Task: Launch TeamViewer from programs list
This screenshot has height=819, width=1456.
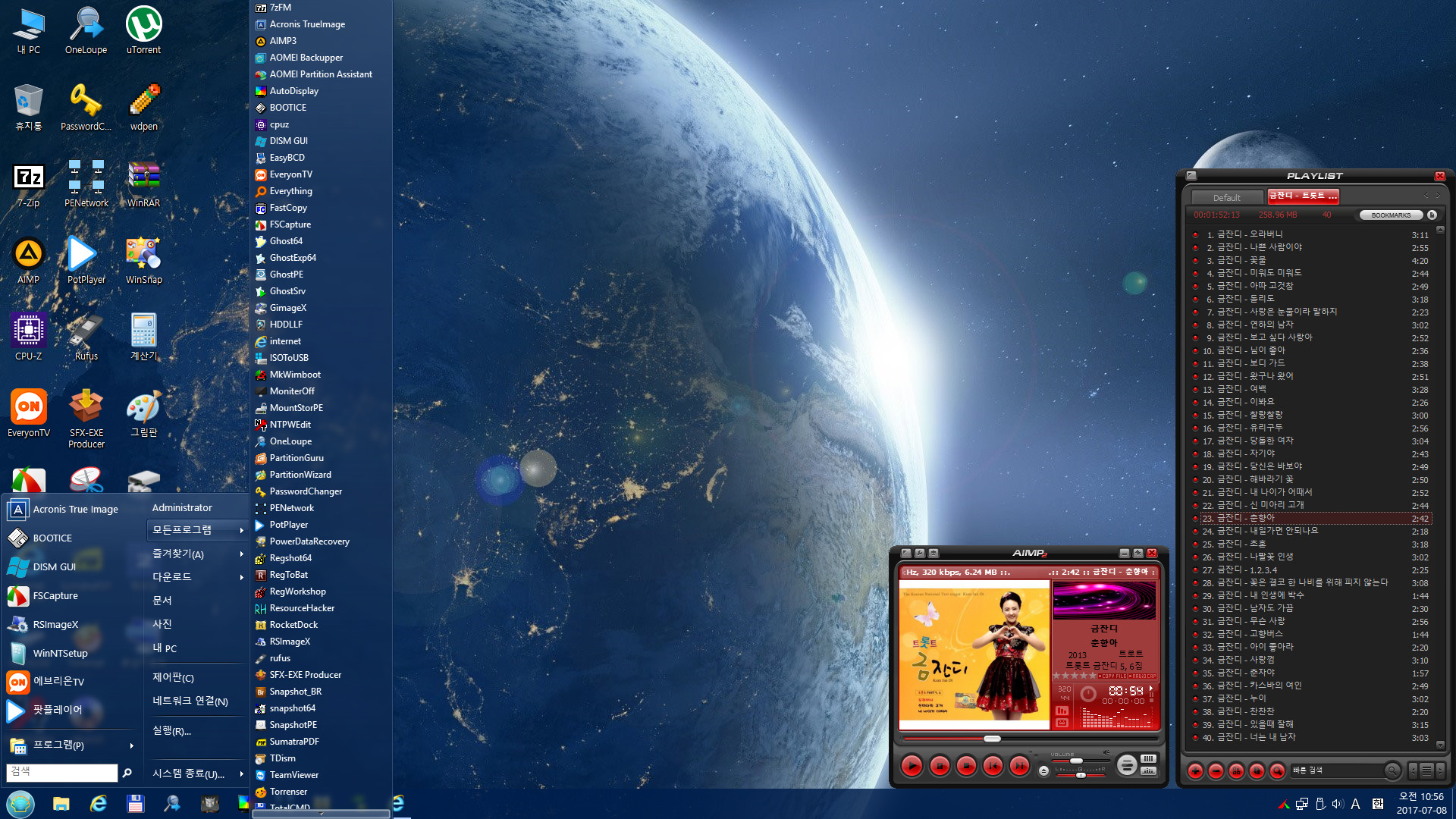Action: [321, 775]
